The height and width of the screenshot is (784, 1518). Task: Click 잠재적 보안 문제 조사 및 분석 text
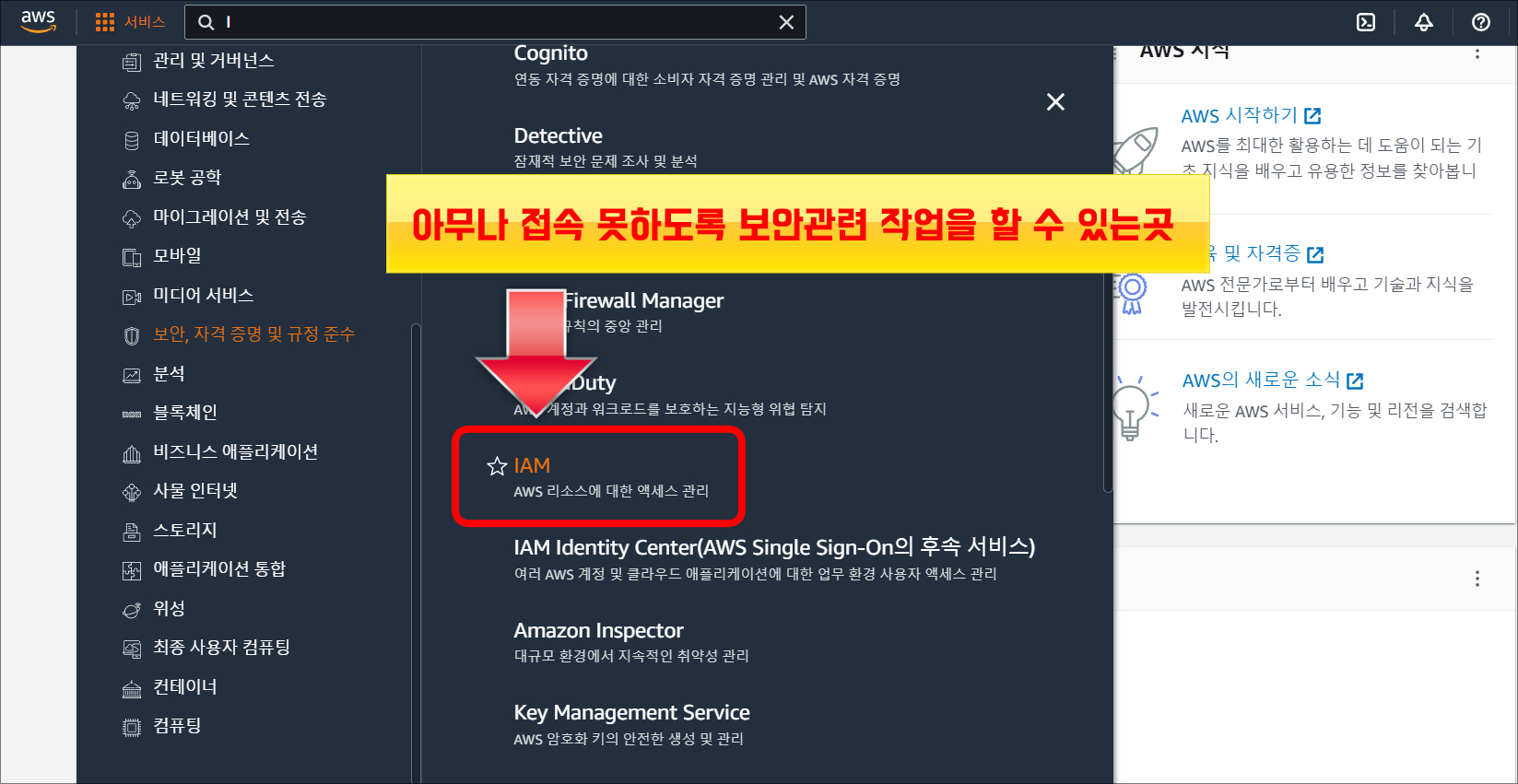[606, 161]
